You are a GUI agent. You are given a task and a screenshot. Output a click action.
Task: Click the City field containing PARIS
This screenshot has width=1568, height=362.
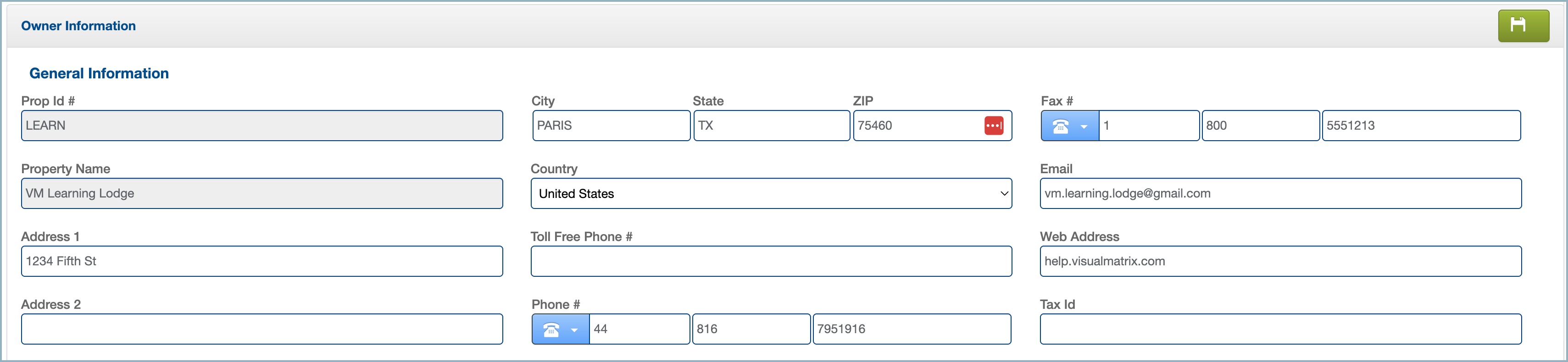click(611, 126)
